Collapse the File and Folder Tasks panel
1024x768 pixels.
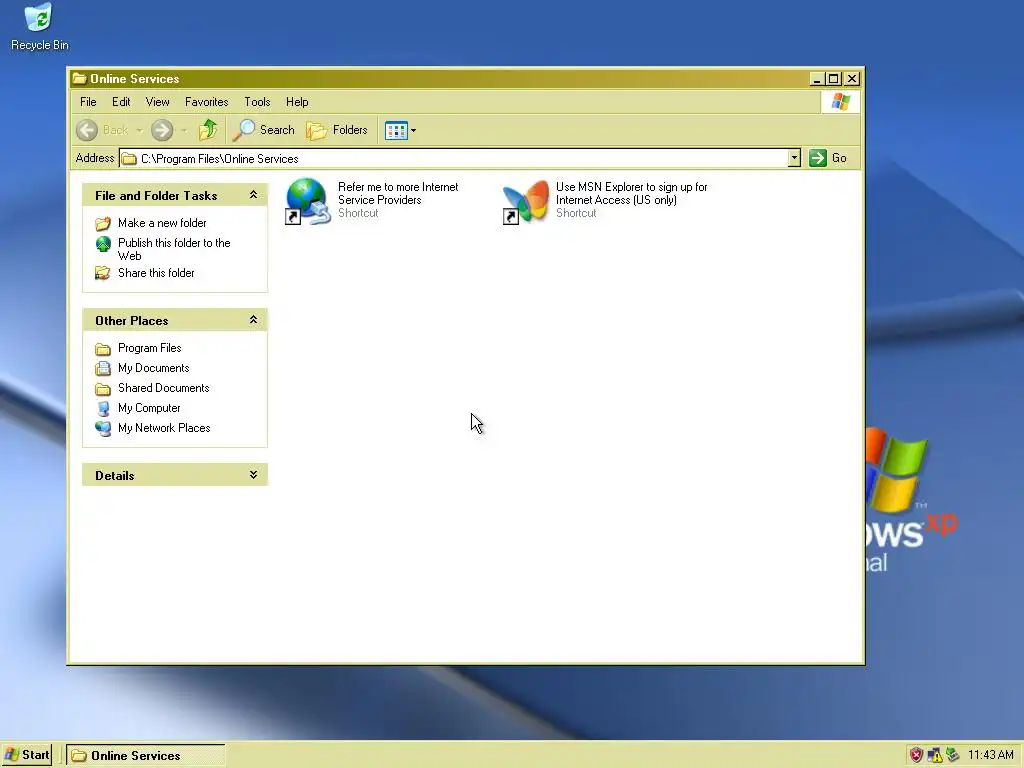[x=253, y=195]
